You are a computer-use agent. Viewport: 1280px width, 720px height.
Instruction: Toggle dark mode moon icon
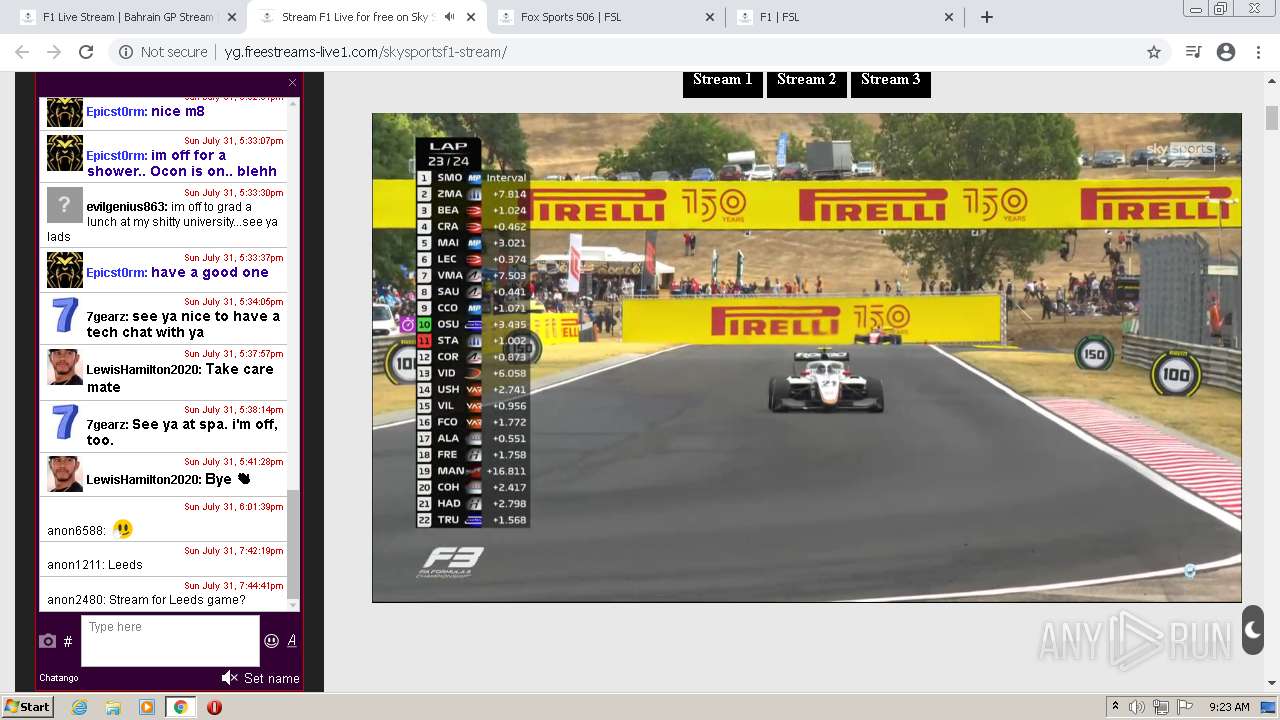click(x=1253, y=630)
